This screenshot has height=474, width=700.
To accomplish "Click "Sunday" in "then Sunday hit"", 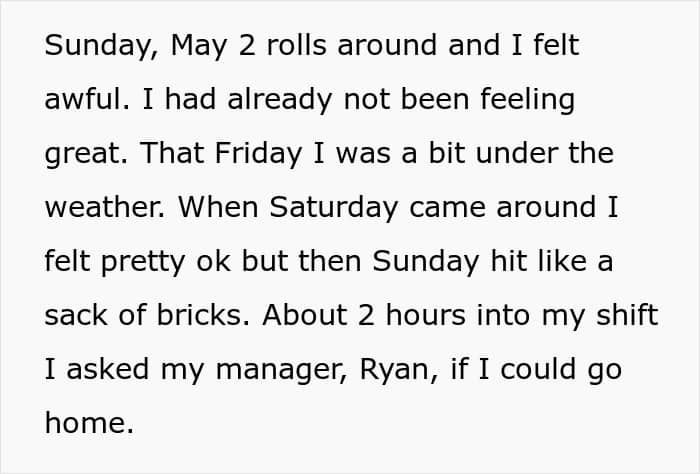I will click(x=425, y=263).
